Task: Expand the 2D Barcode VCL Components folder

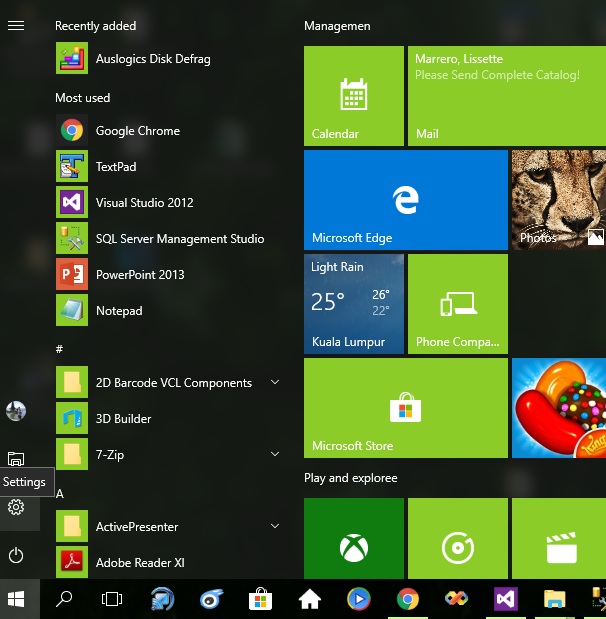Action: 275,382
